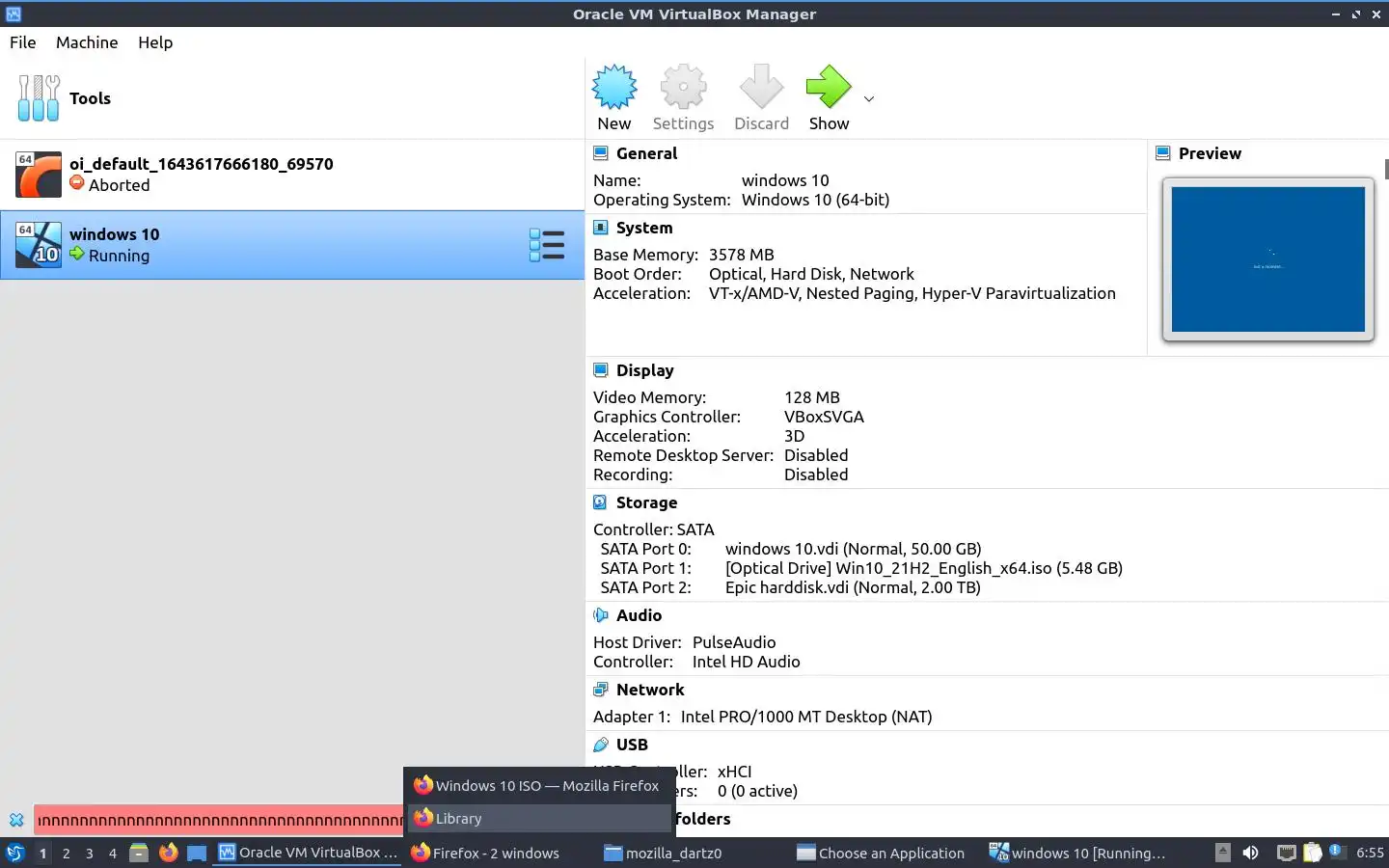Screen dimensions: 1389x868
Task: Open the Audio settings header link
Action: point(639,615)
